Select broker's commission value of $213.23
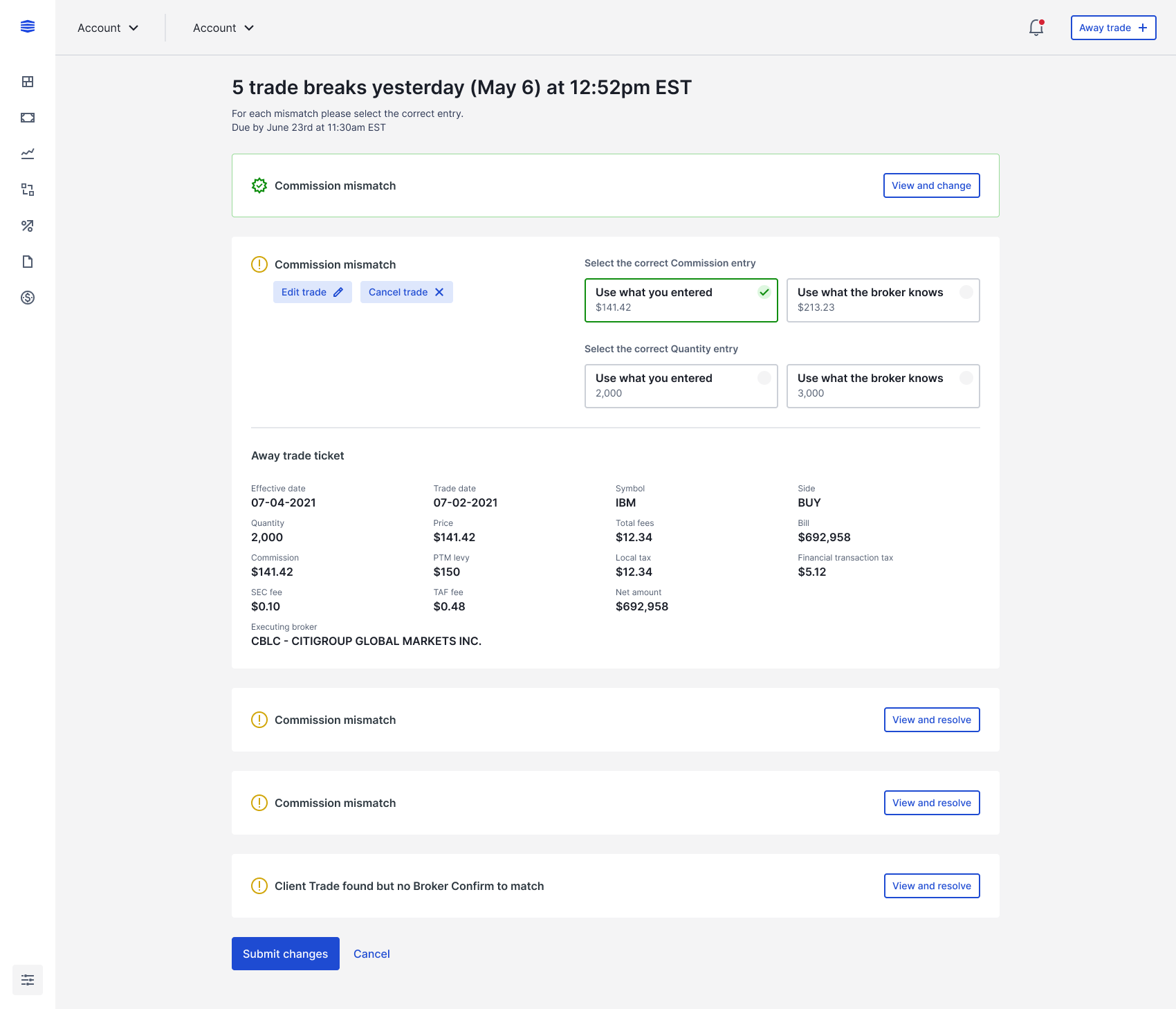This screenshot has height=1009, width=1176. tap(883, 300)
